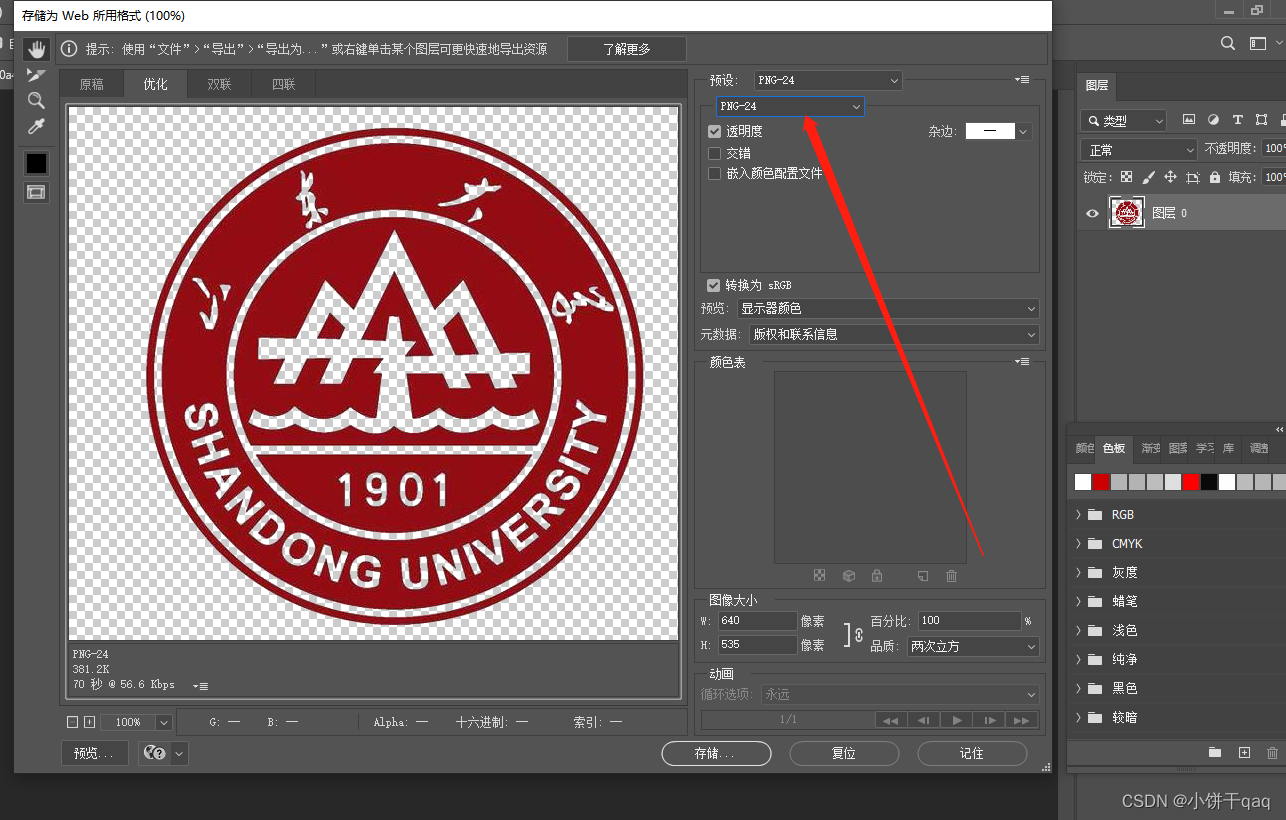Expand the 灰度 swatch folder
The height and width of the screenshot is (820, 1286).
coord(1078,572)
